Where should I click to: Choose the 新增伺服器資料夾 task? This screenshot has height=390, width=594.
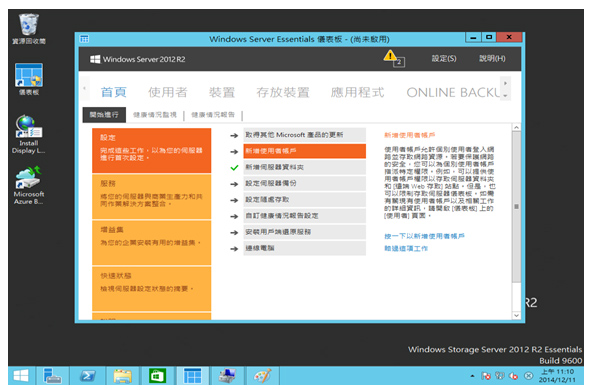coord(305,168)
